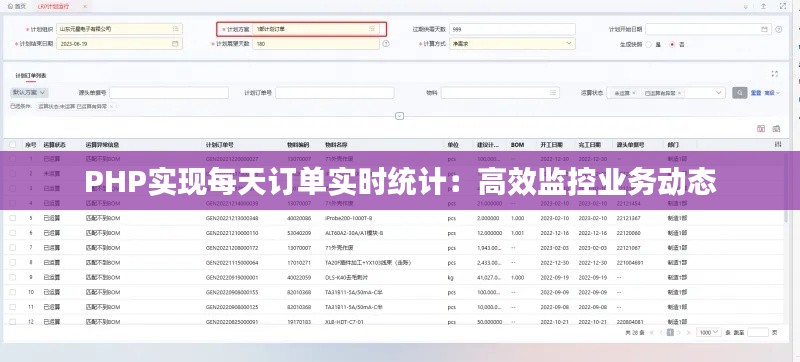This screenshot has height=362, width=800.
Task: Open the 默认方案 dropdown
Action: pos(30,93)
